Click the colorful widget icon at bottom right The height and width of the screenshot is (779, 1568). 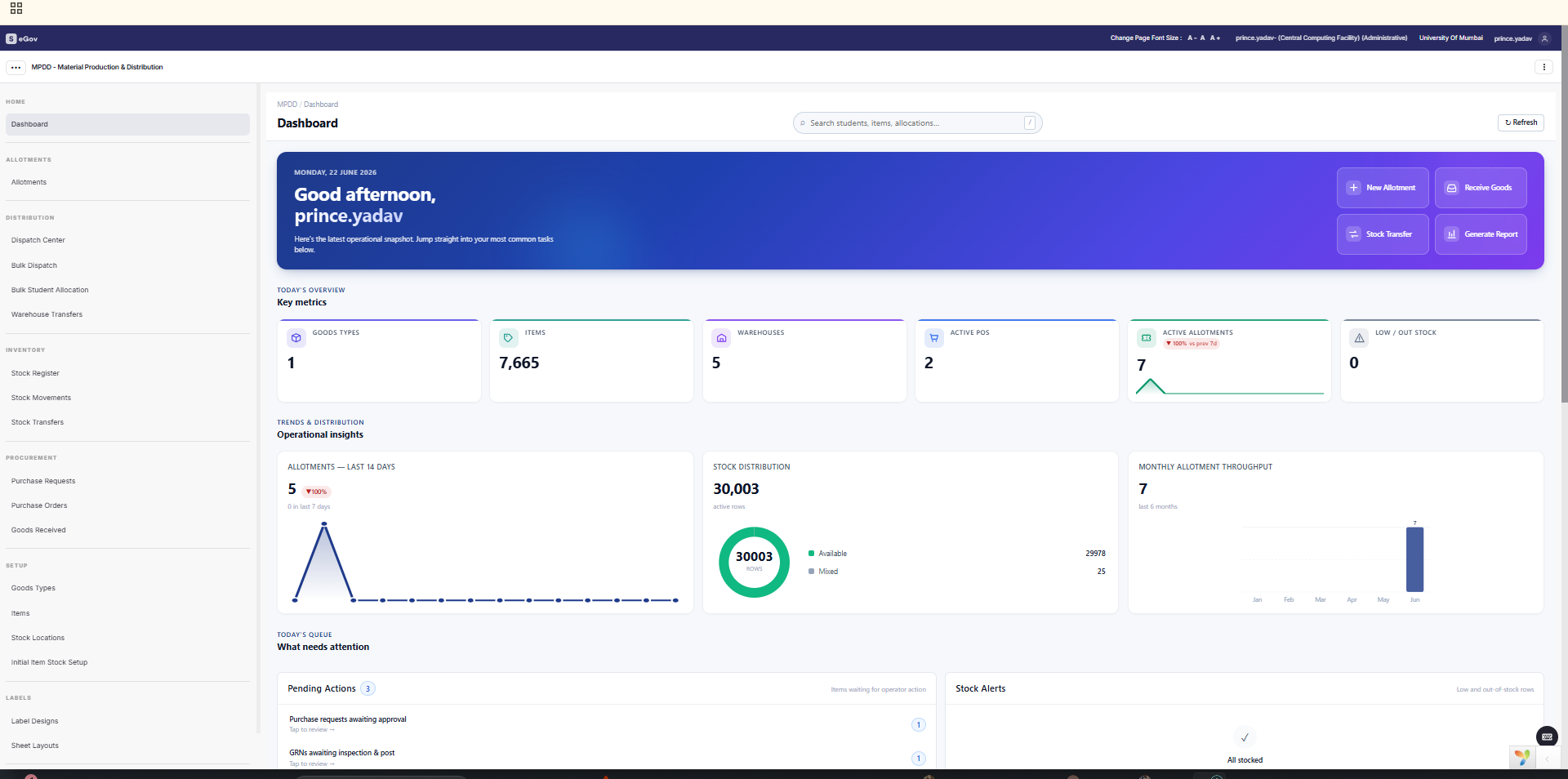(x=1521, y=758)
